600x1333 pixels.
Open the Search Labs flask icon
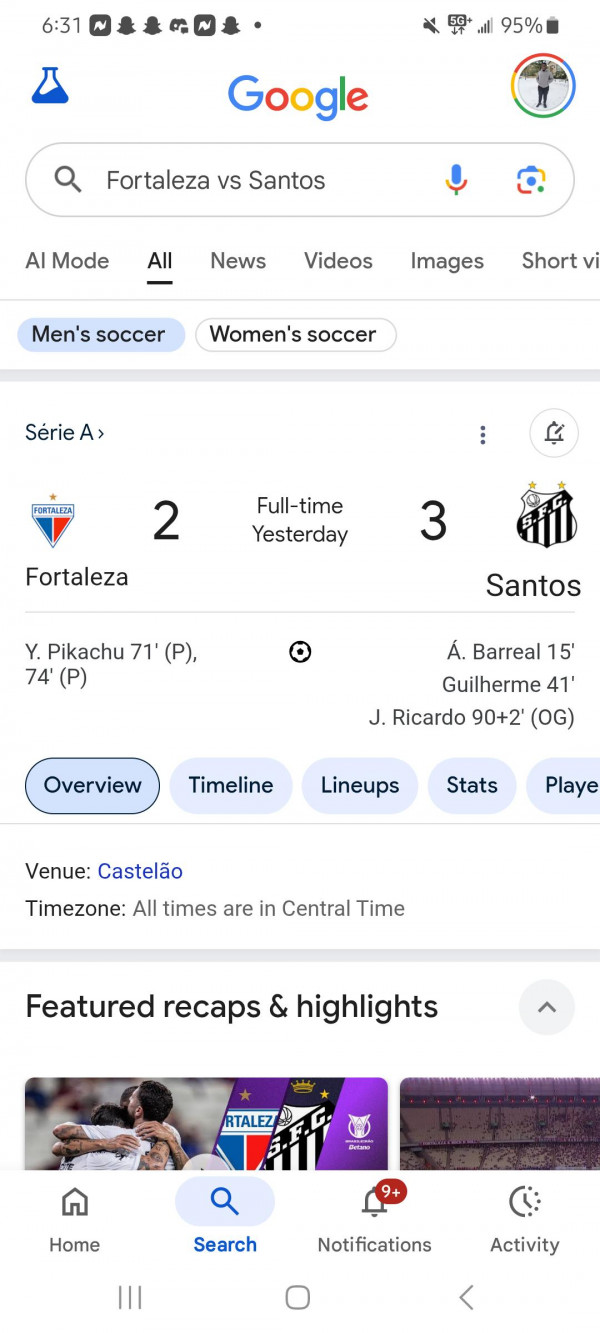pyautogui.click(x=50, y=87)
